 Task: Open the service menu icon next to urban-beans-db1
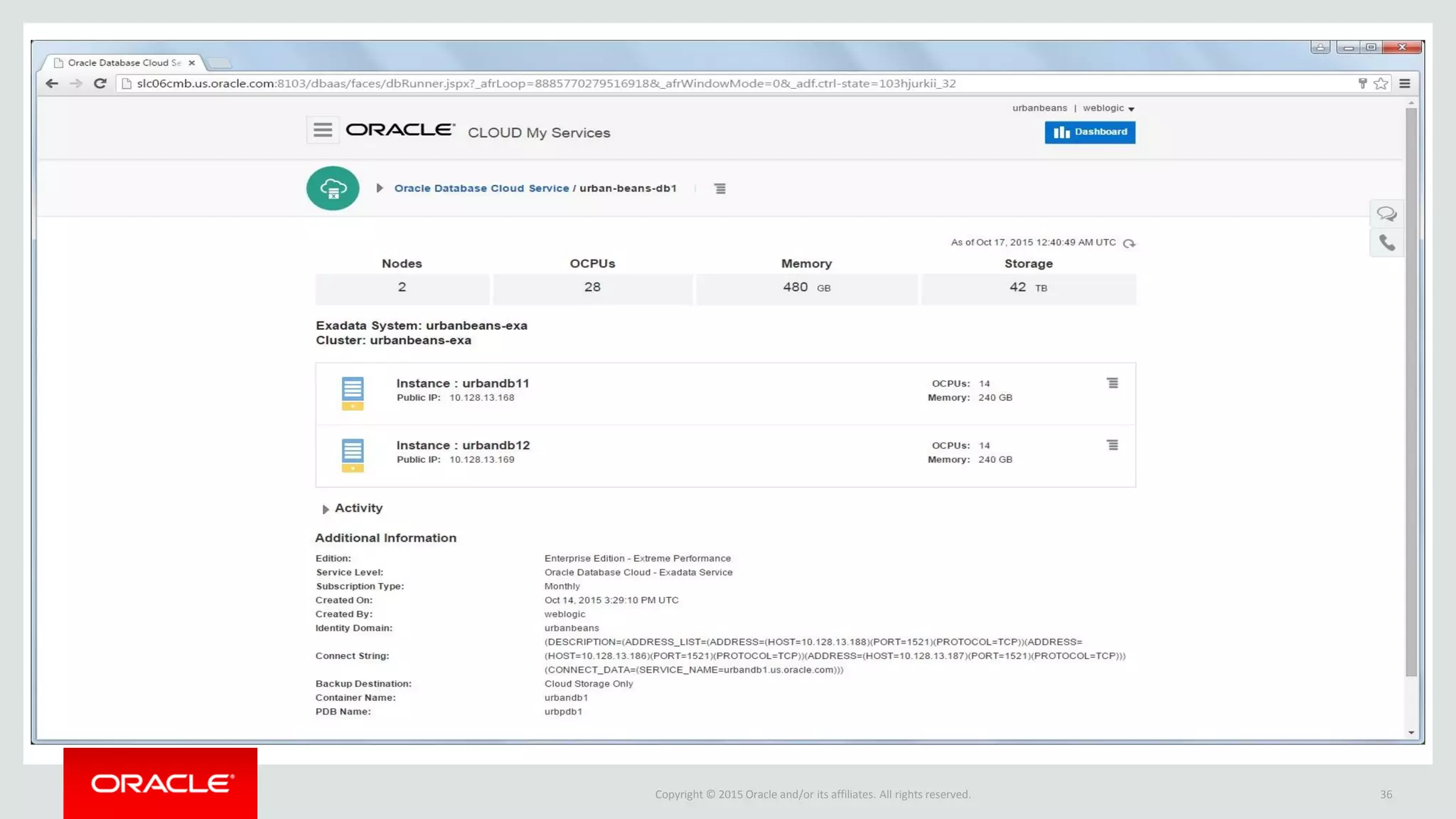click(x=719, y=188)
